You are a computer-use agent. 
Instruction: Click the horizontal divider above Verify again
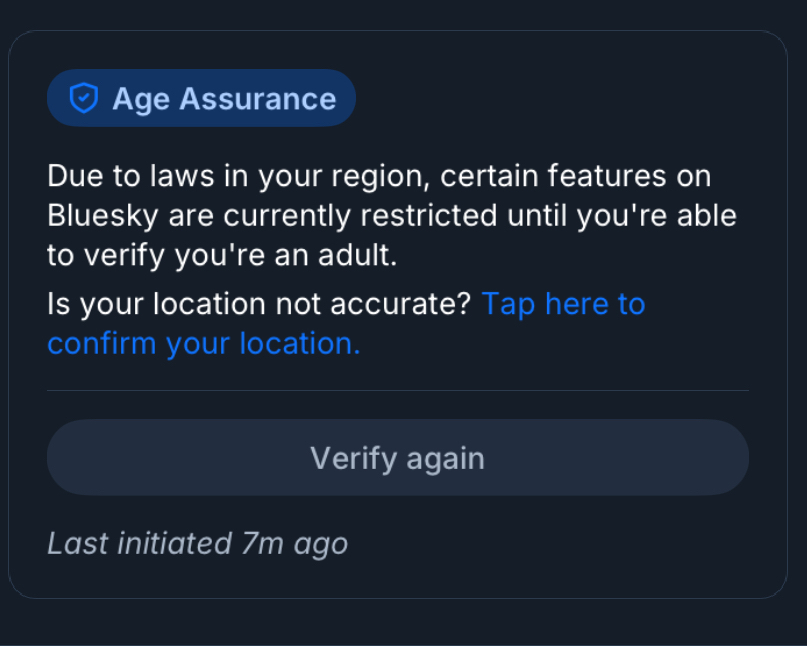click(x=397, y=391)
